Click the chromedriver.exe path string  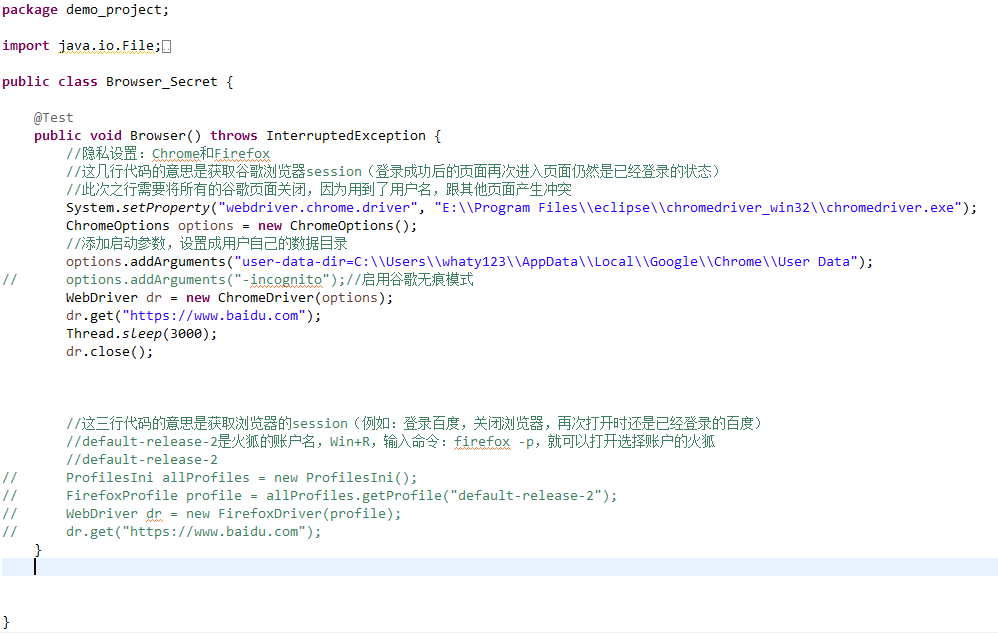click(x=698, y=208)
